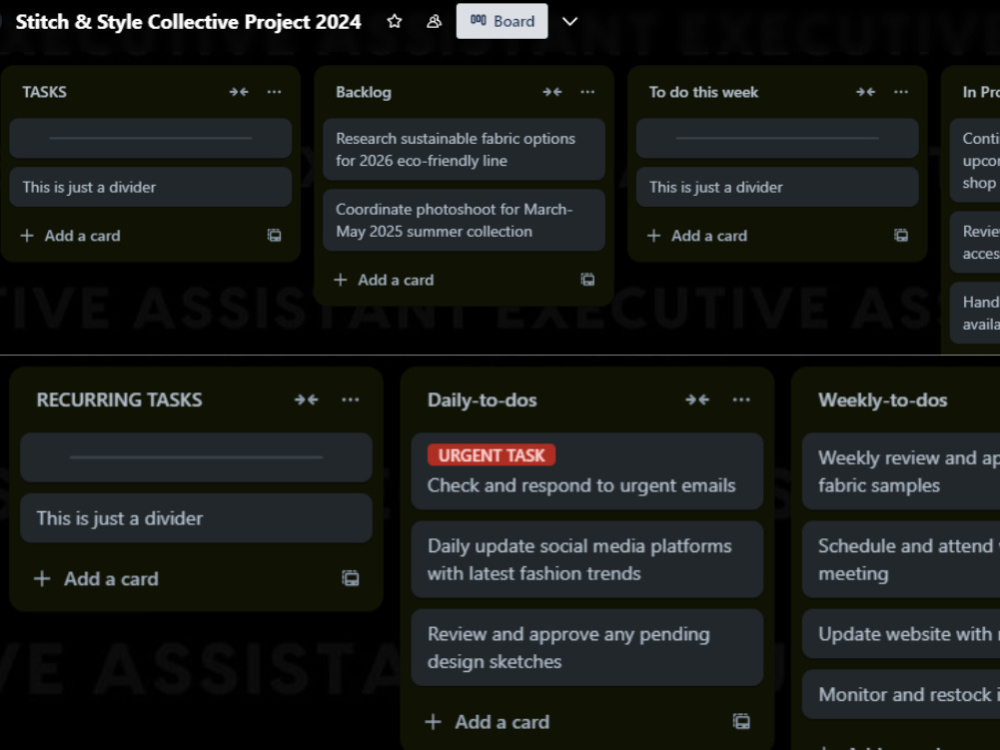The height and width of the screenshot is (750, 1000).
Task: Add a card to TASKS list
Action: 70,235
